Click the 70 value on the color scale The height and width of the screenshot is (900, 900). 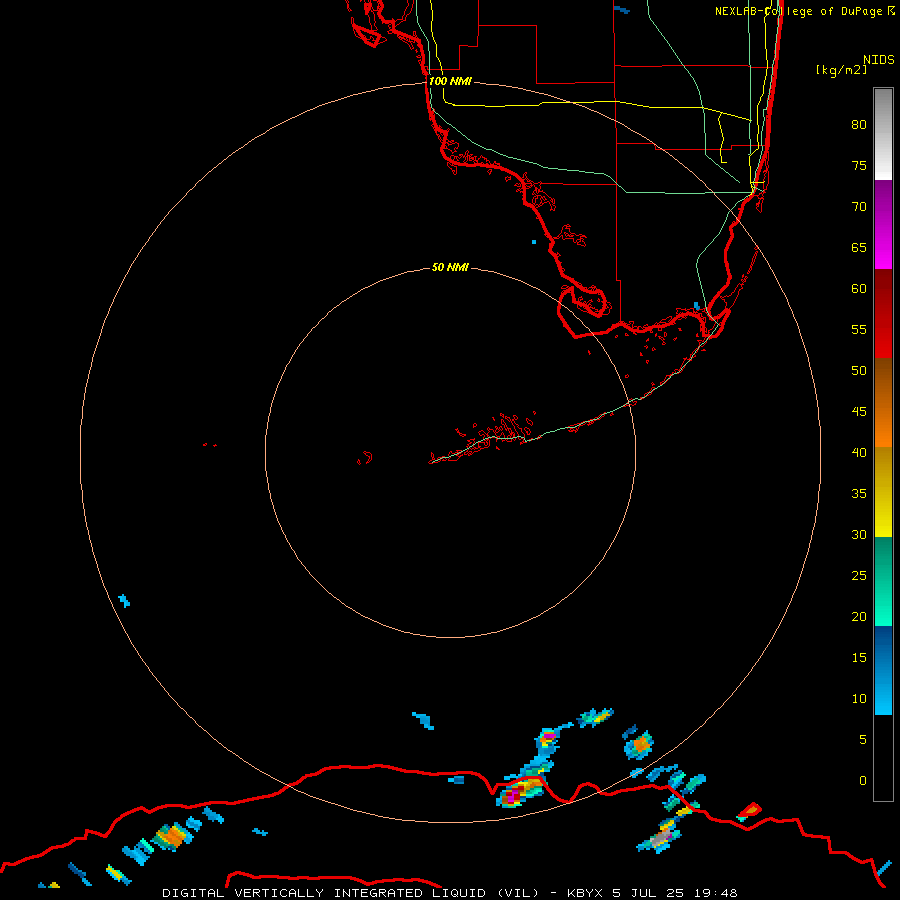pos(859,207)
